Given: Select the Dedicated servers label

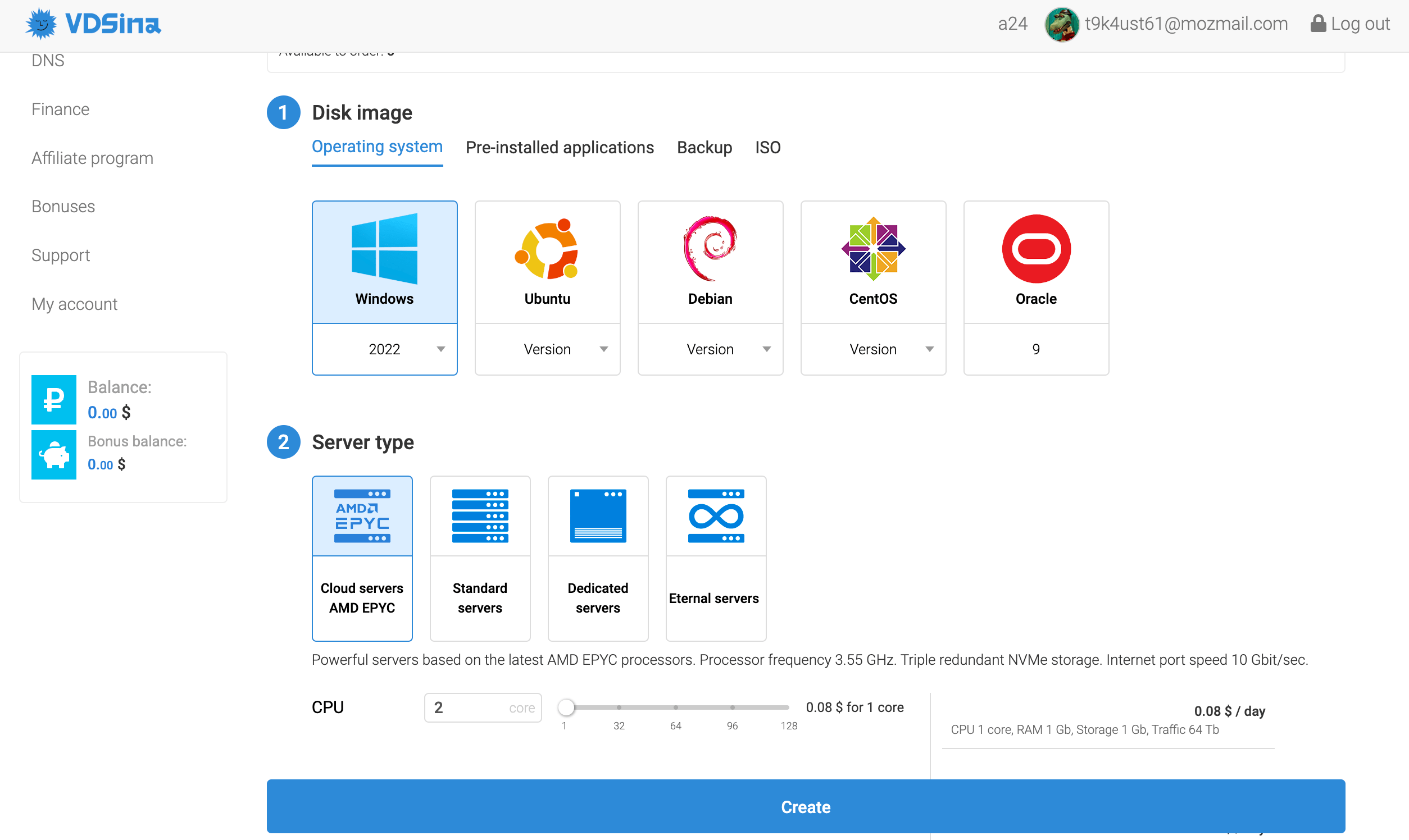Looking at the screenshot, I should [x=598, y=598].
